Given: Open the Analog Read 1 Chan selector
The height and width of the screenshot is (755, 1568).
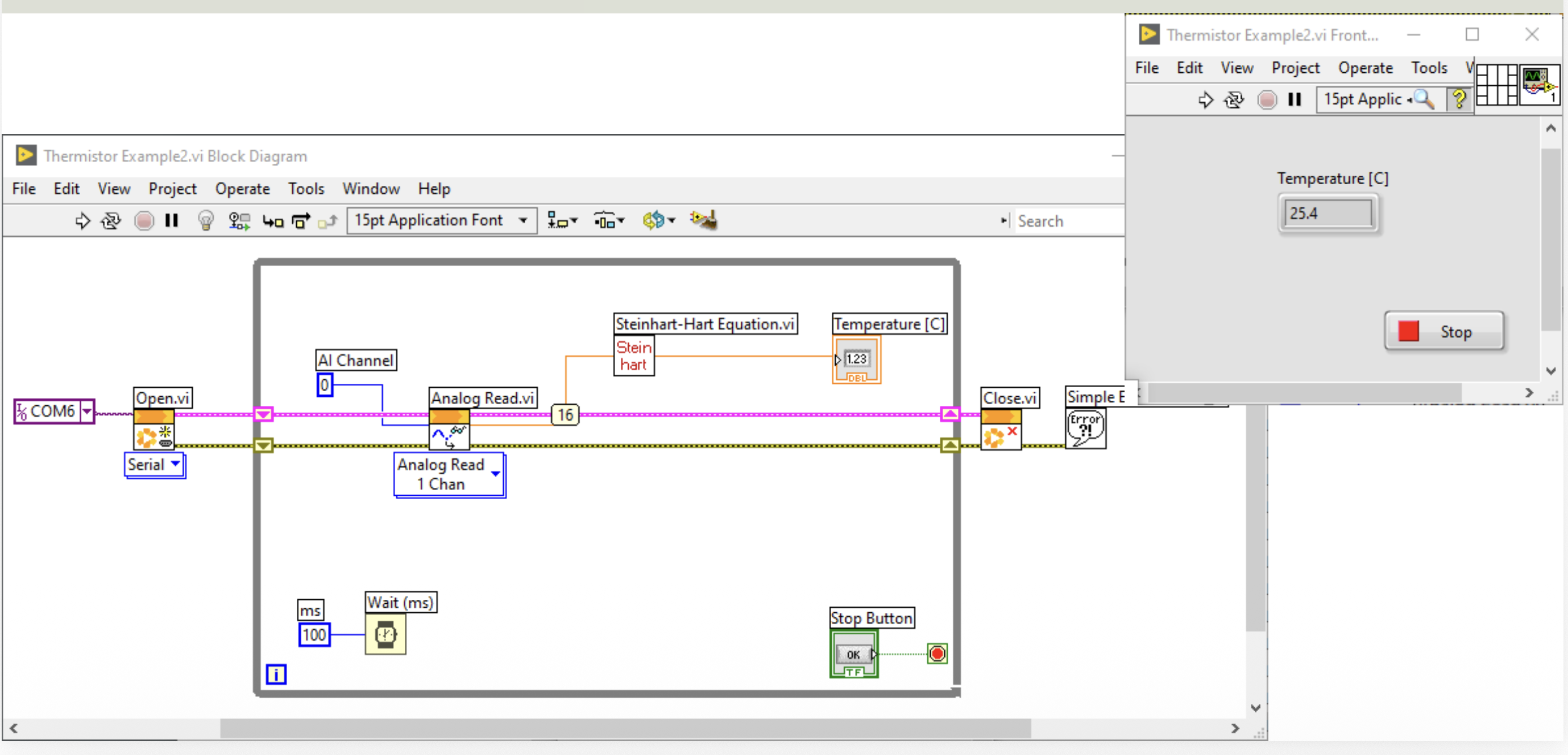Looking at the screenshot, I should tap(449, 475).
